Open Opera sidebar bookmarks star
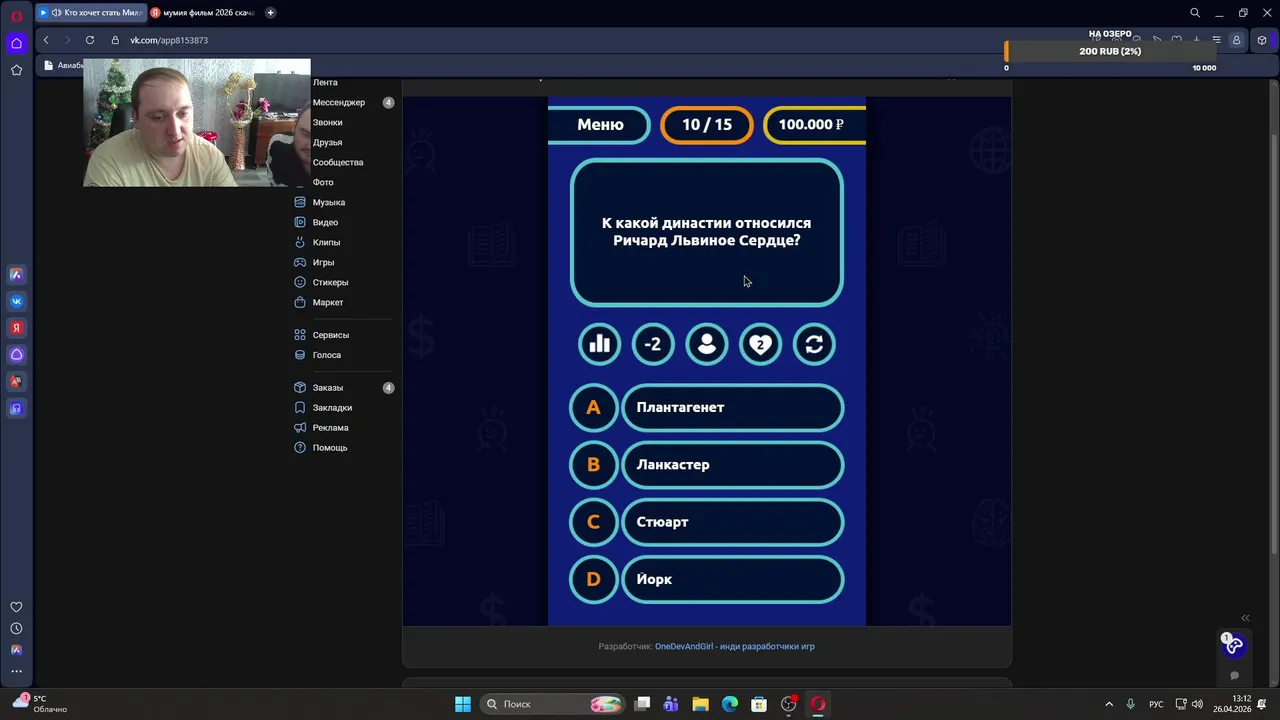 point(16,70)
